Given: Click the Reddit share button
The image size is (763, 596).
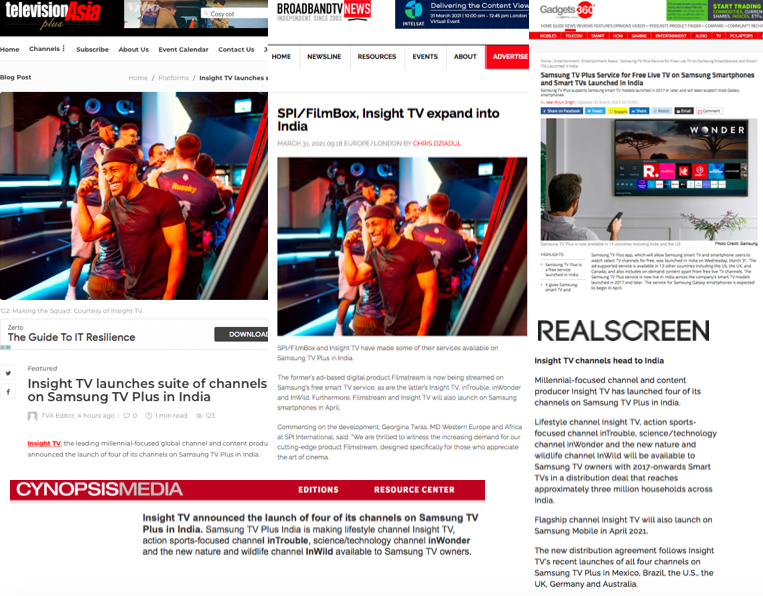Looking at the screenshot, I should 661,111.
